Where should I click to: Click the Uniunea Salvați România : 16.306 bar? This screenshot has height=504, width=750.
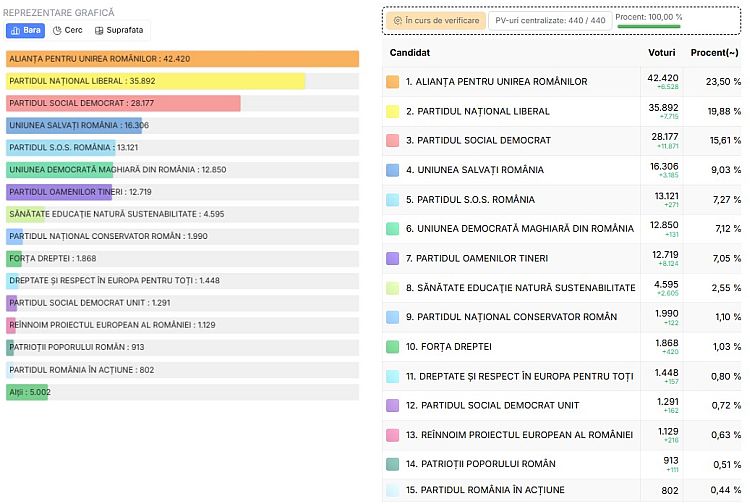click(74, 125)
